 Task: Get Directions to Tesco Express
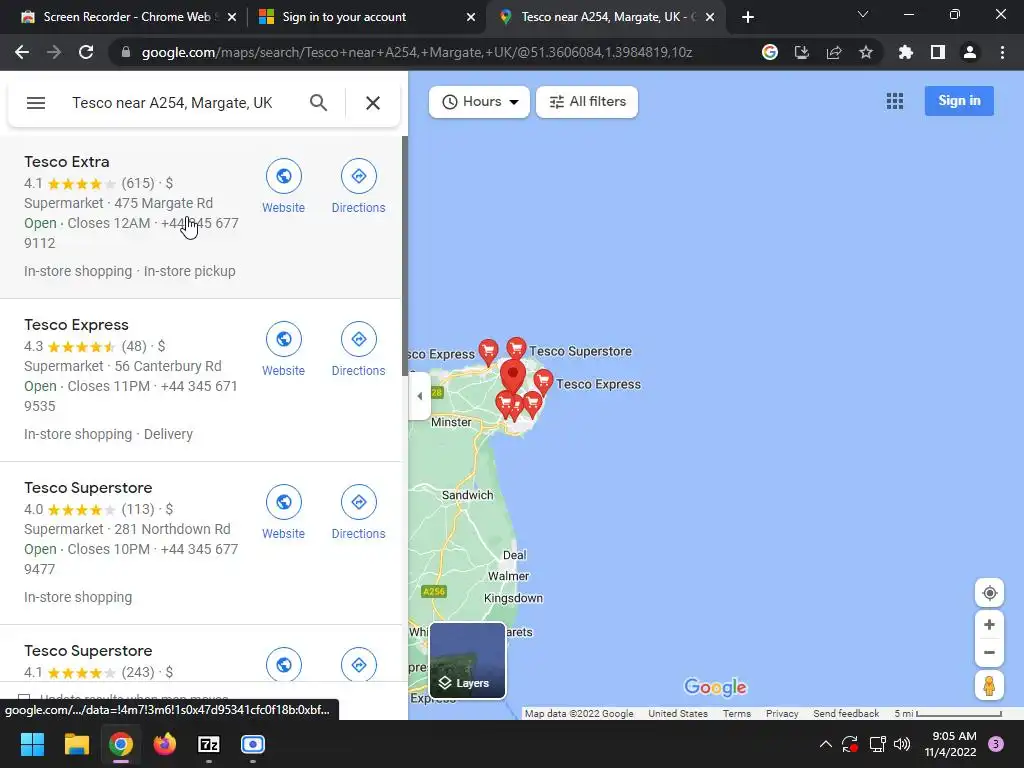pos(359,350)
